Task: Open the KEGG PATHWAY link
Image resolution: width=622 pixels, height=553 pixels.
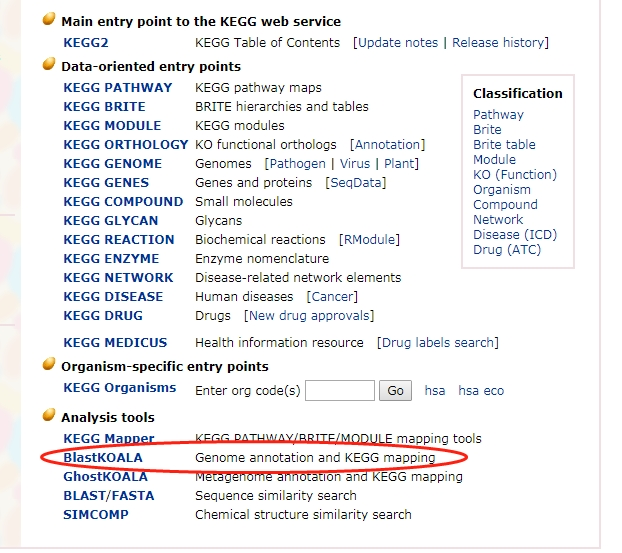Action: click(117, 88)
